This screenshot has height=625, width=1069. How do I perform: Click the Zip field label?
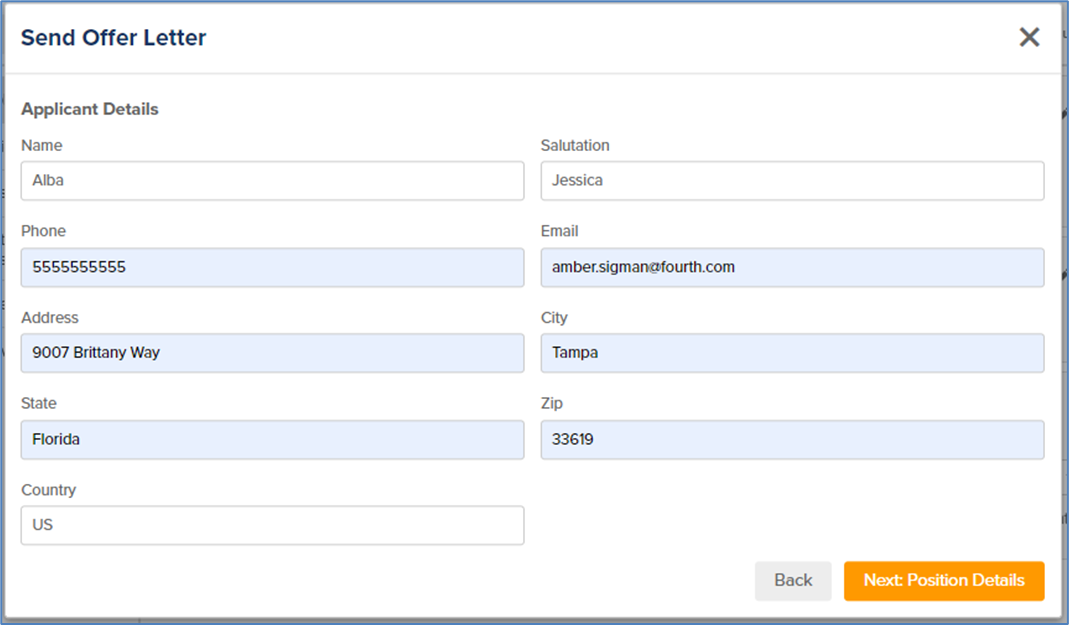552,403
